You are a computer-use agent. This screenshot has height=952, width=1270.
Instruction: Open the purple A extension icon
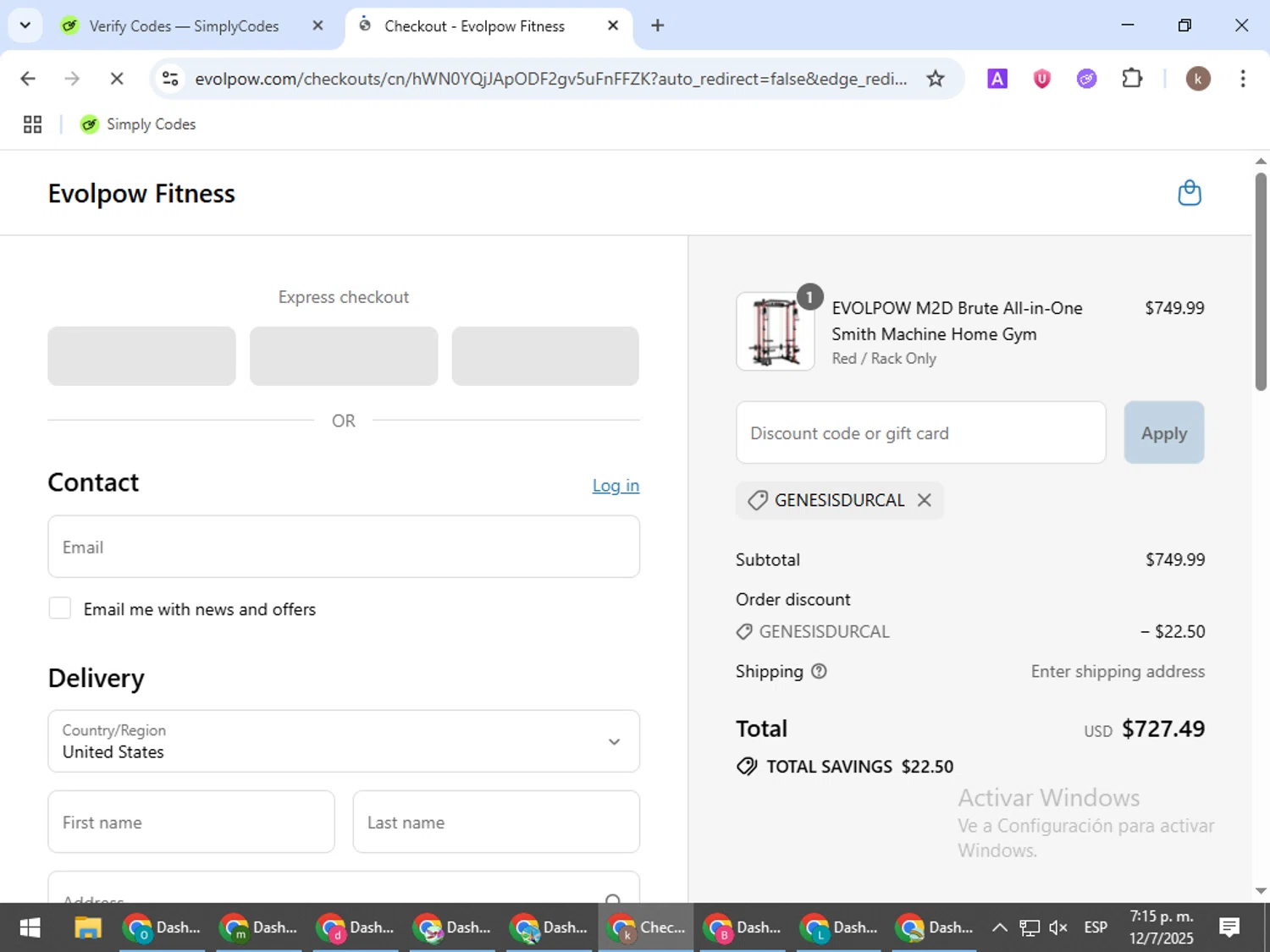pos(997,79)
